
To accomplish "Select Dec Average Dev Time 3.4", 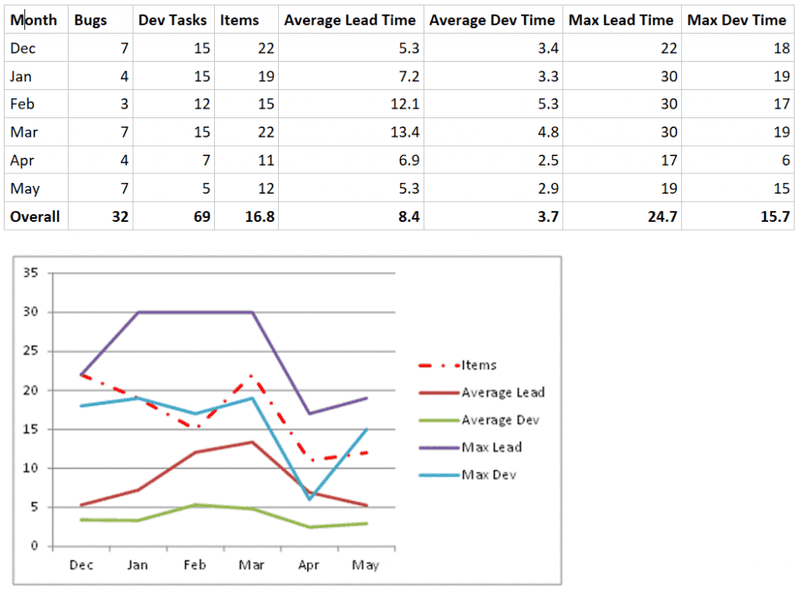I will coord(493,48).
